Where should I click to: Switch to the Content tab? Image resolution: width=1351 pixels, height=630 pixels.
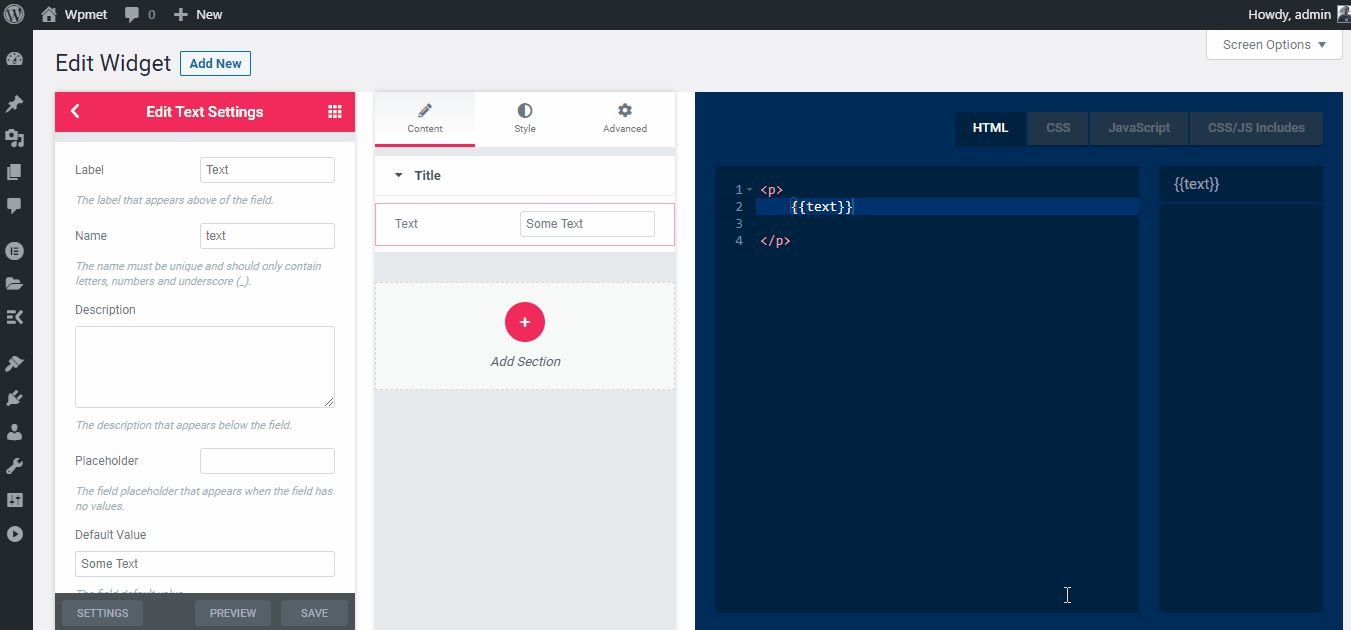425,119
